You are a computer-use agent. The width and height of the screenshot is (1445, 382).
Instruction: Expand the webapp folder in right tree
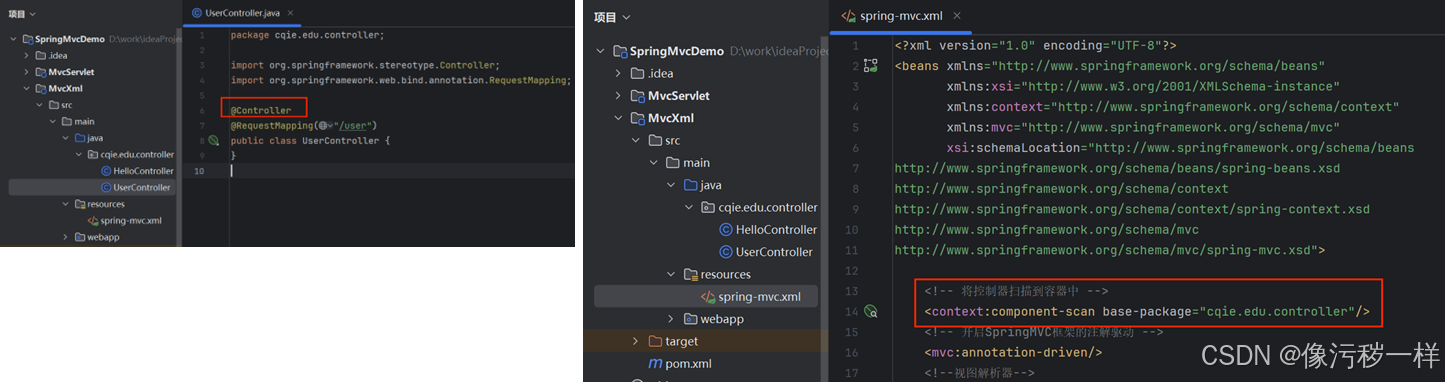pyautogui.click(x=673, y=319)
